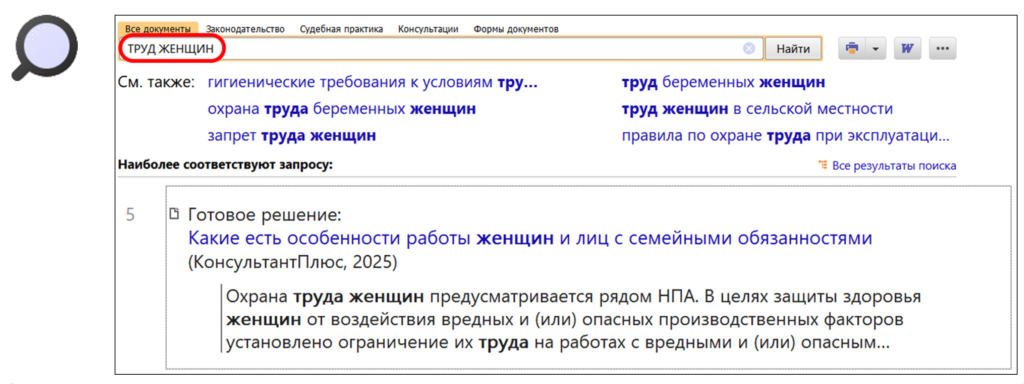
Task: Open the more options ellipsis button
Action: click(942, 48)
